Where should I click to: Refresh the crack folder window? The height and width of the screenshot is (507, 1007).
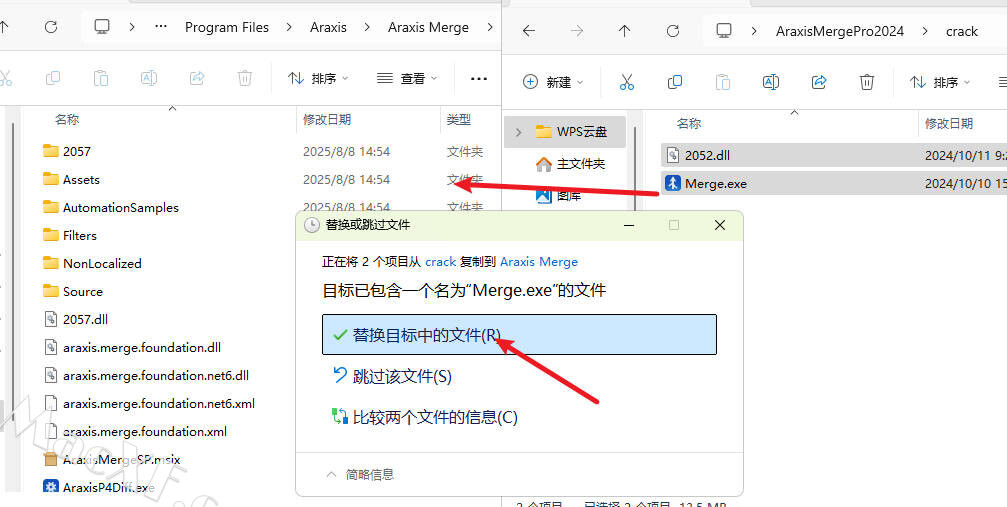tap(672, 31)
